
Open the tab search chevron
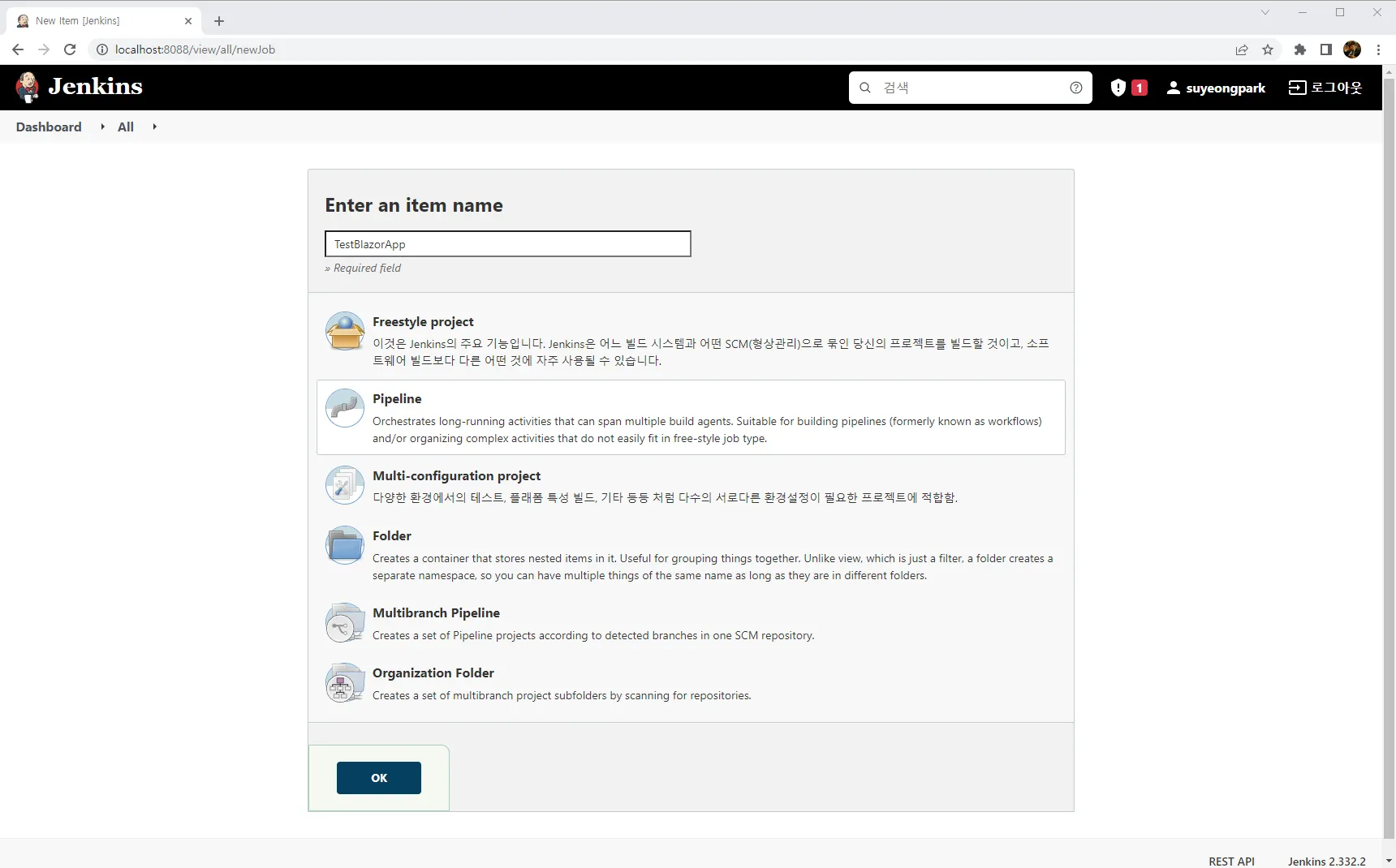[1265, 12]
